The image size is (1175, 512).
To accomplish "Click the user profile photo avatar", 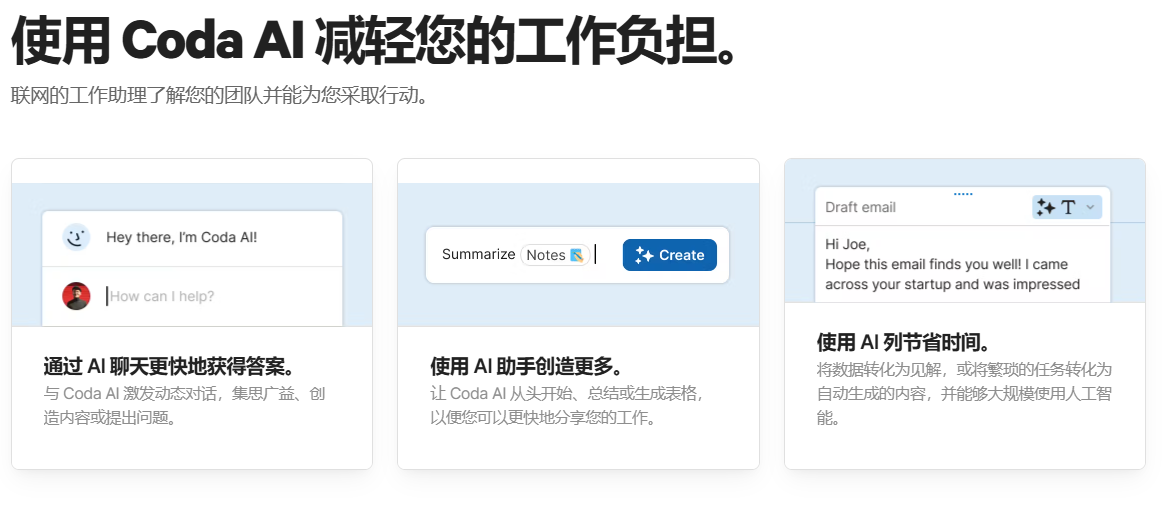I will point(76,296).
